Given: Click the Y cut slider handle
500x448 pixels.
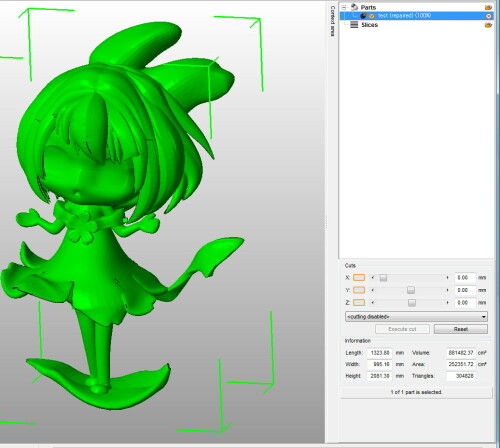Looking at the screenshot, I should [411, 290].
